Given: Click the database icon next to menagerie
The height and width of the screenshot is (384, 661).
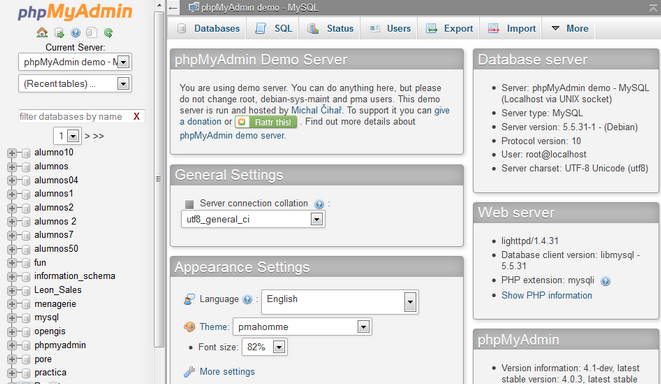Looking at the screenshot, I should [x=26, y=304].
